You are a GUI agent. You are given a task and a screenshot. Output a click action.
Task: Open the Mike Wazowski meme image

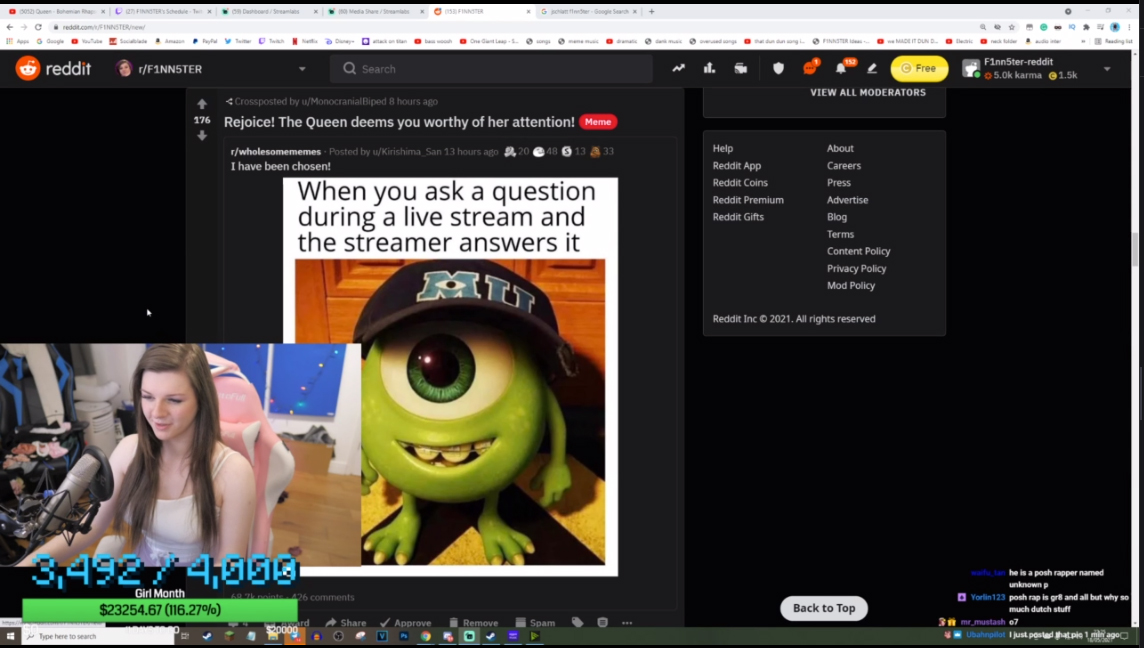point(450,377)
